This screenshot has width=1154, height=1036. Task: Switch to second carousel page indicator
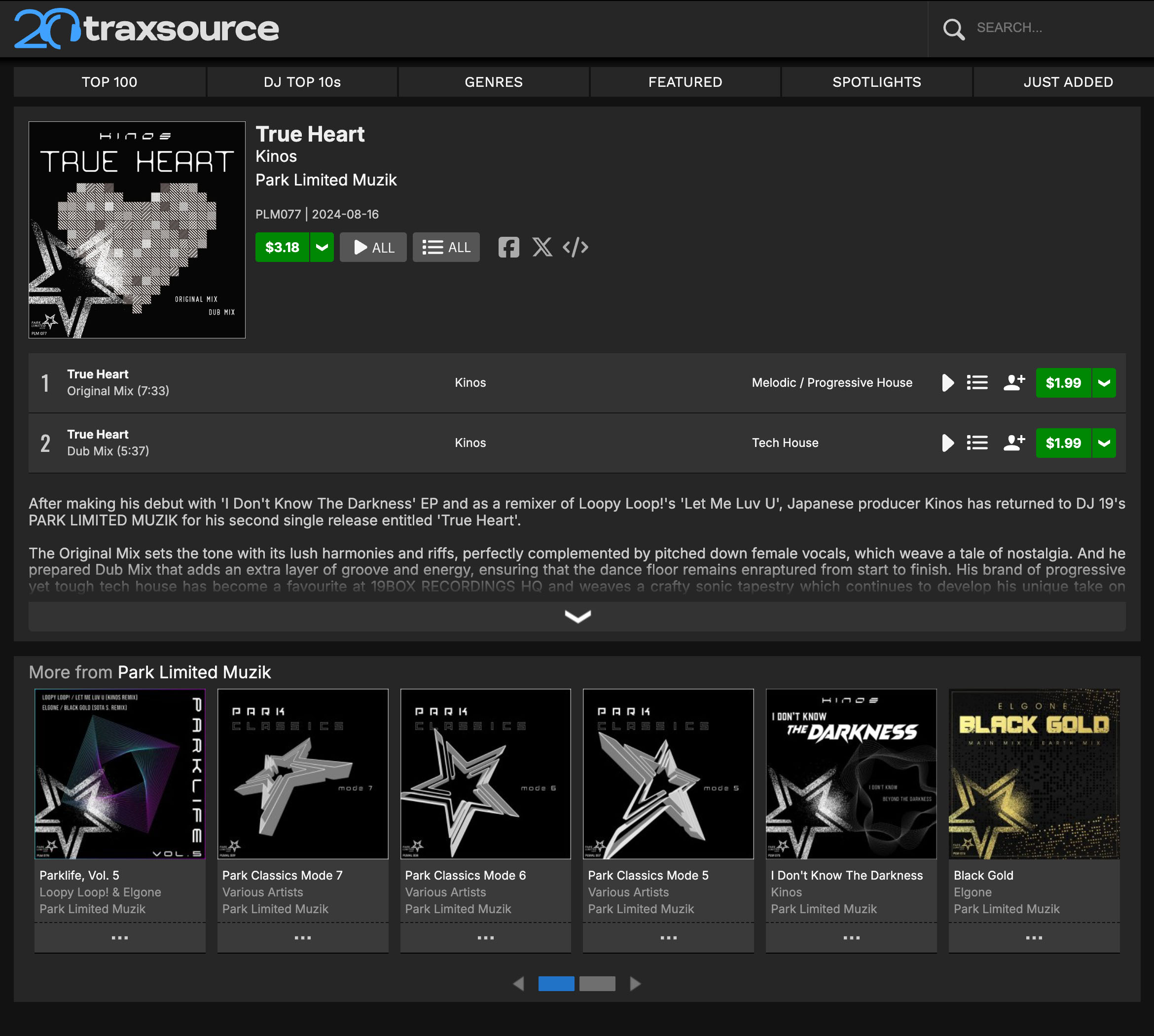[x=597, y=984]
